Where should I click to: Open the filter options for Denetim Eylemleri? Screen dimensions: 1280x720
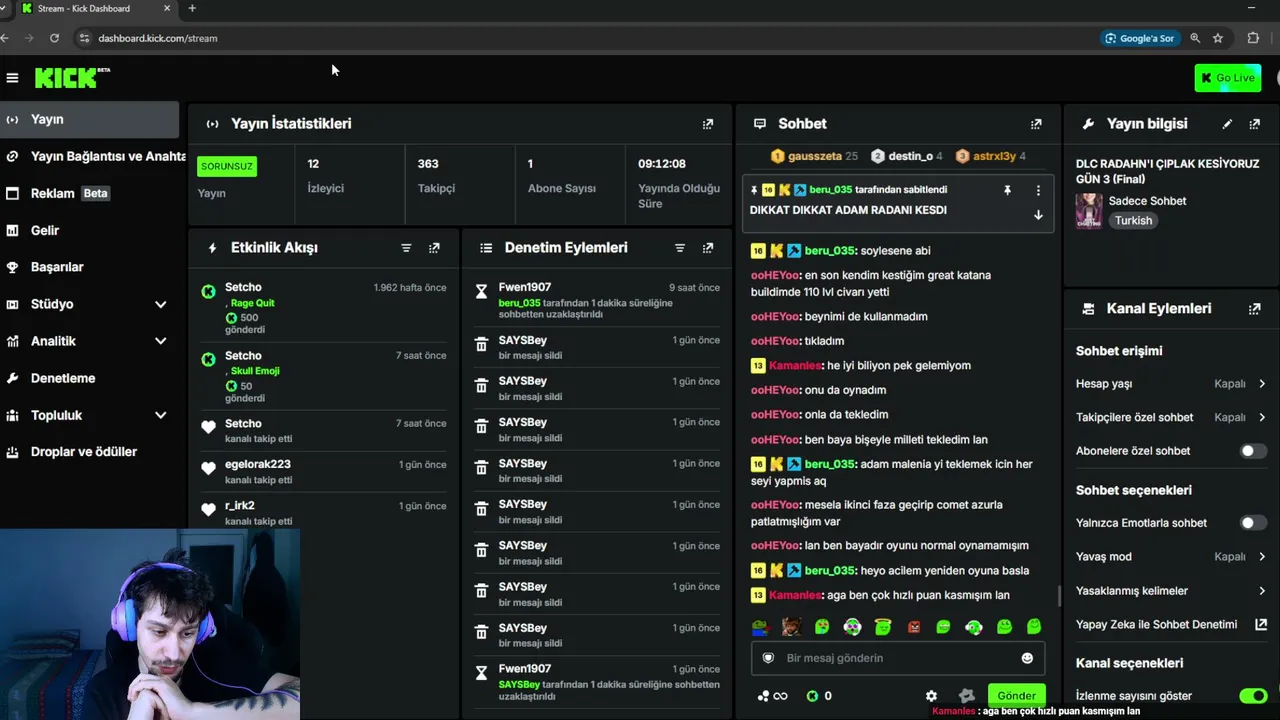pyautogui.click(x=680, y=248)
